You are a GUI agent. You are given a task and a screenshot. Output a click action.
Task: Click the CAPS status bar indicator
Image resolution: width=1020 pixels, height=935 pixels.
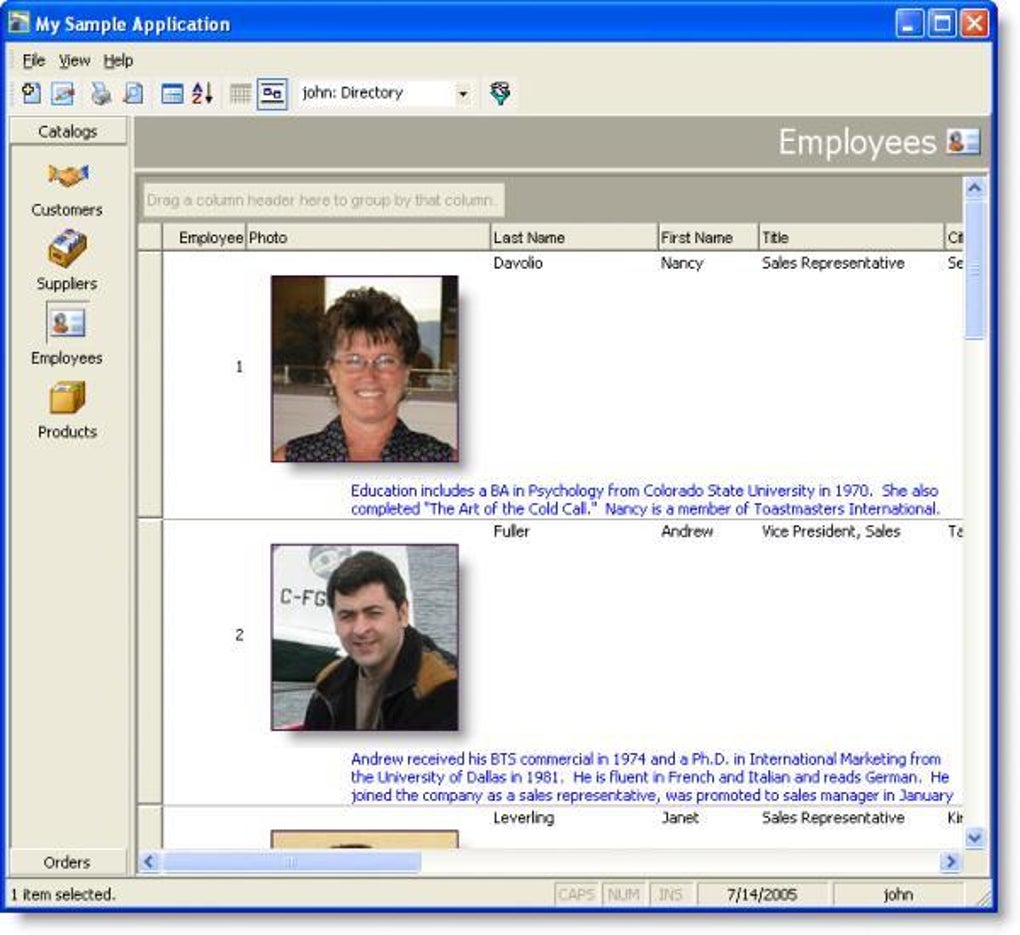click(576, 895)
